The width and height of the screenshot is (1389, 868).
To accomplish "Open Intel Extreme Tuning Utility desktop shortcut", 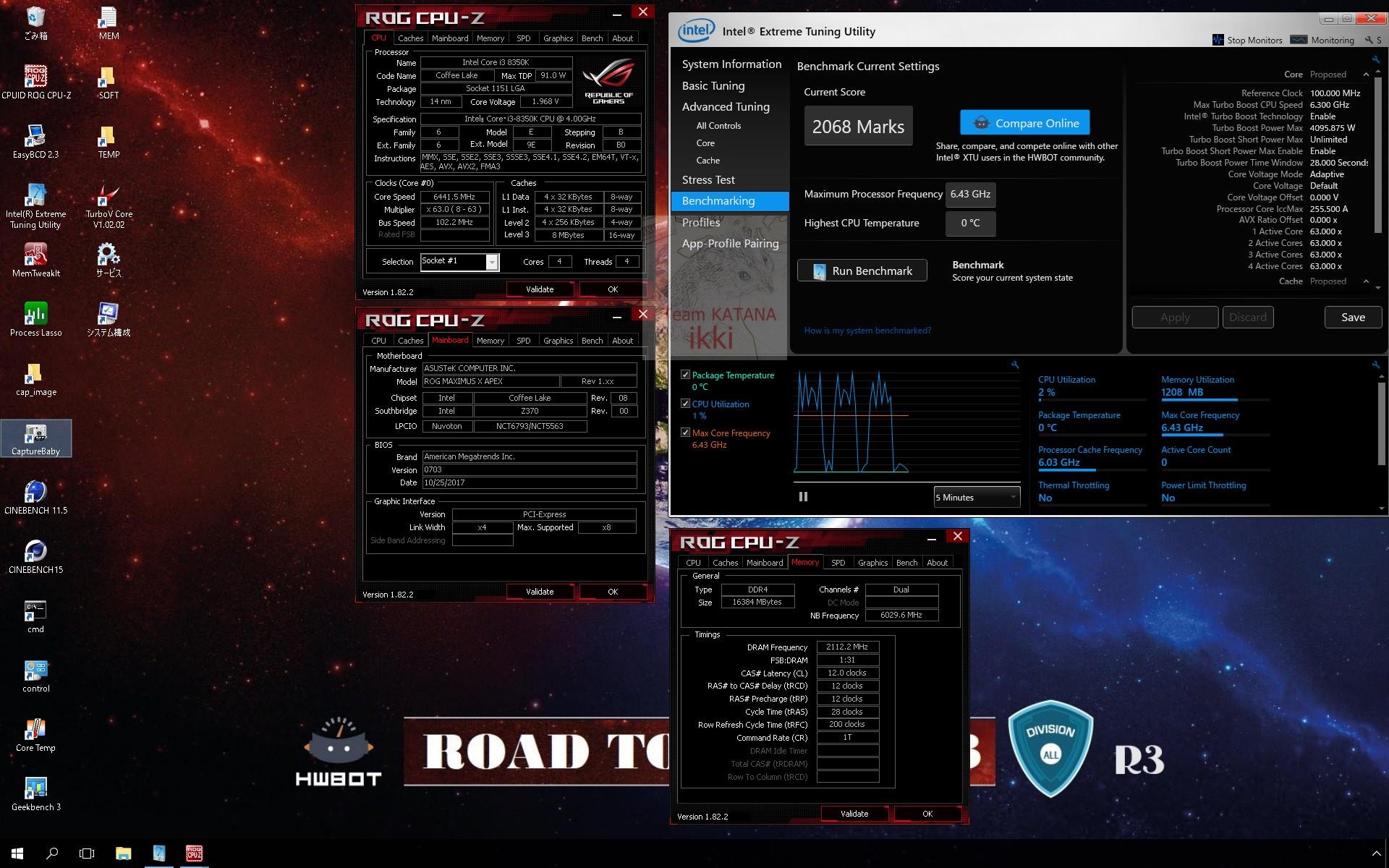I will (36, 205).
